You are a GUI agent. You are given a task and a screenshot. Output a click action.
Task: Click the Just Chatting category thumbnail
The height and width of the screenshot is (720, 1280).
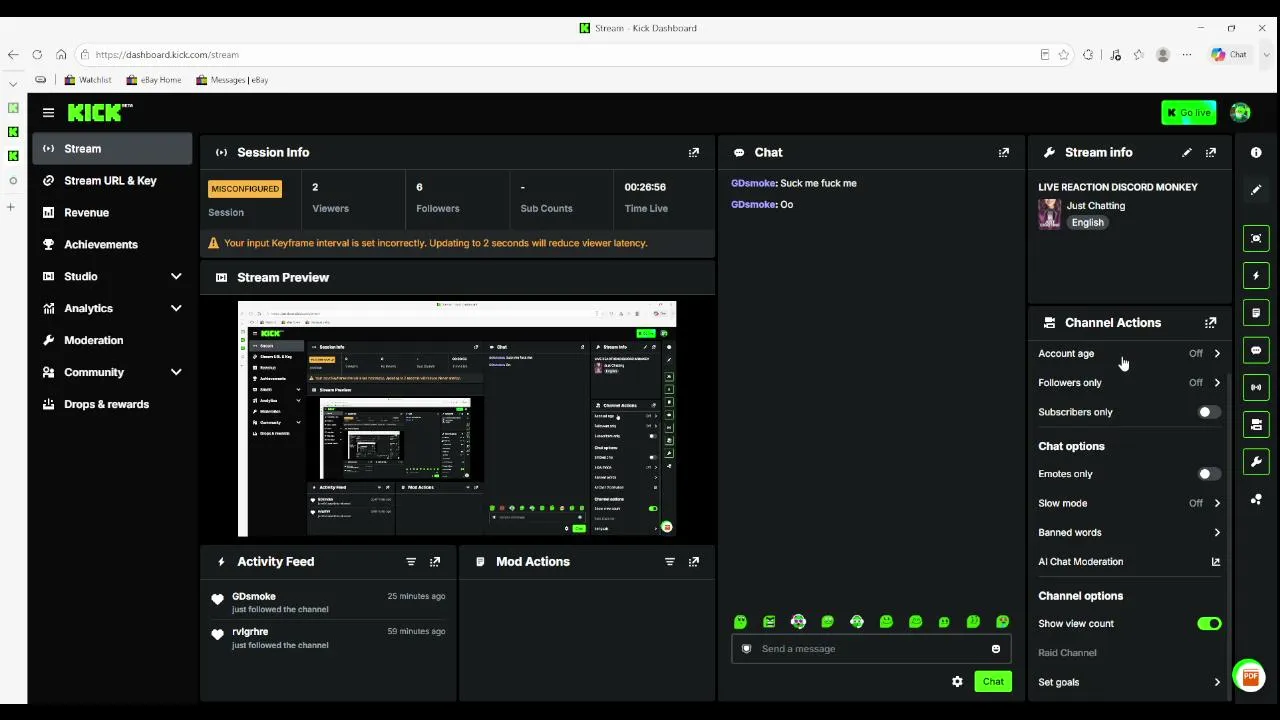click(1049, 214)
